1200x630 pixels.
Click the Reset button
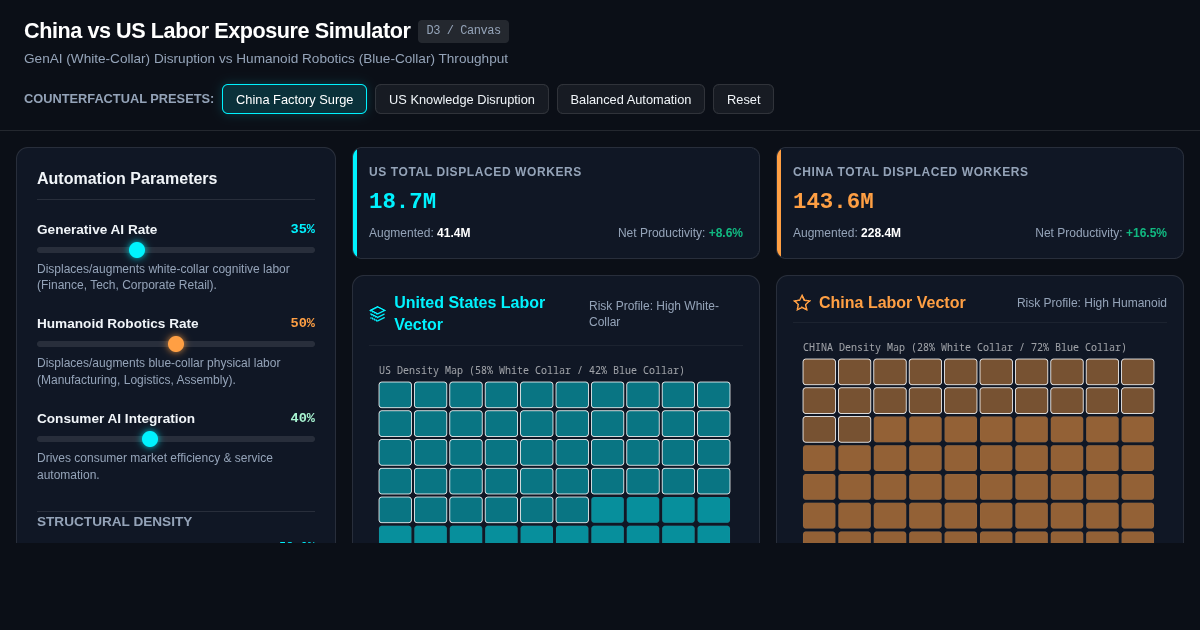tap(743, 99)
